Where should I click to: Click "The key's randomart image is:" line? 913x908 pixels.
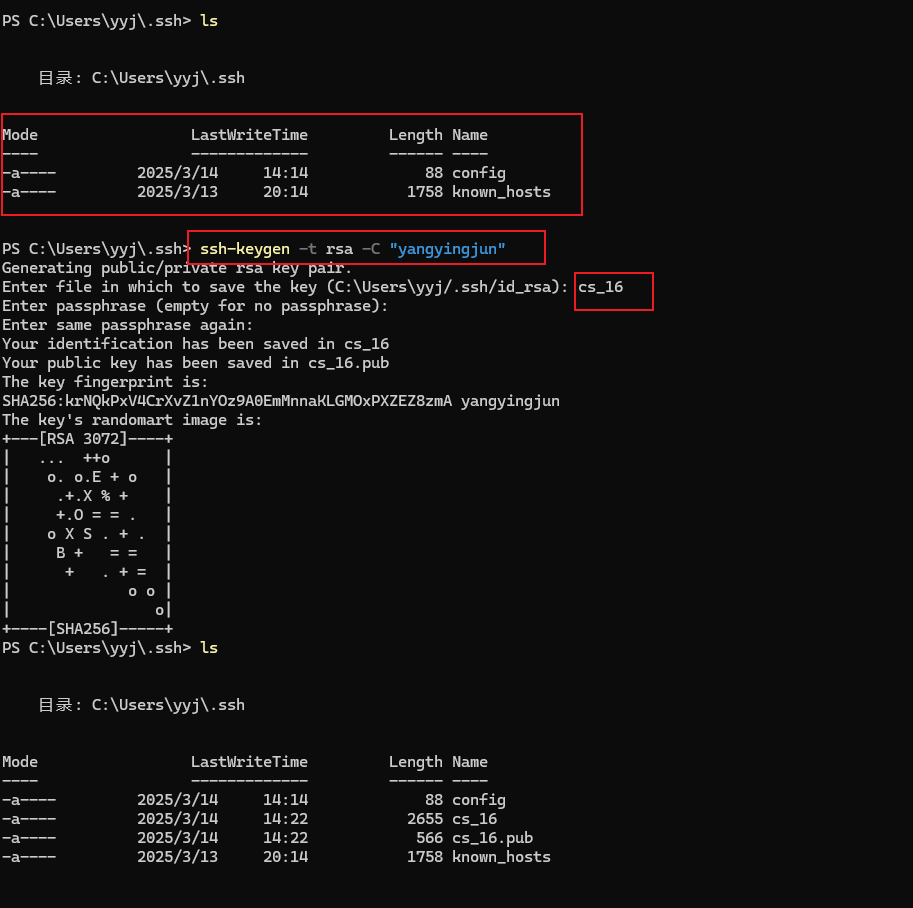[x=132, y=420]
